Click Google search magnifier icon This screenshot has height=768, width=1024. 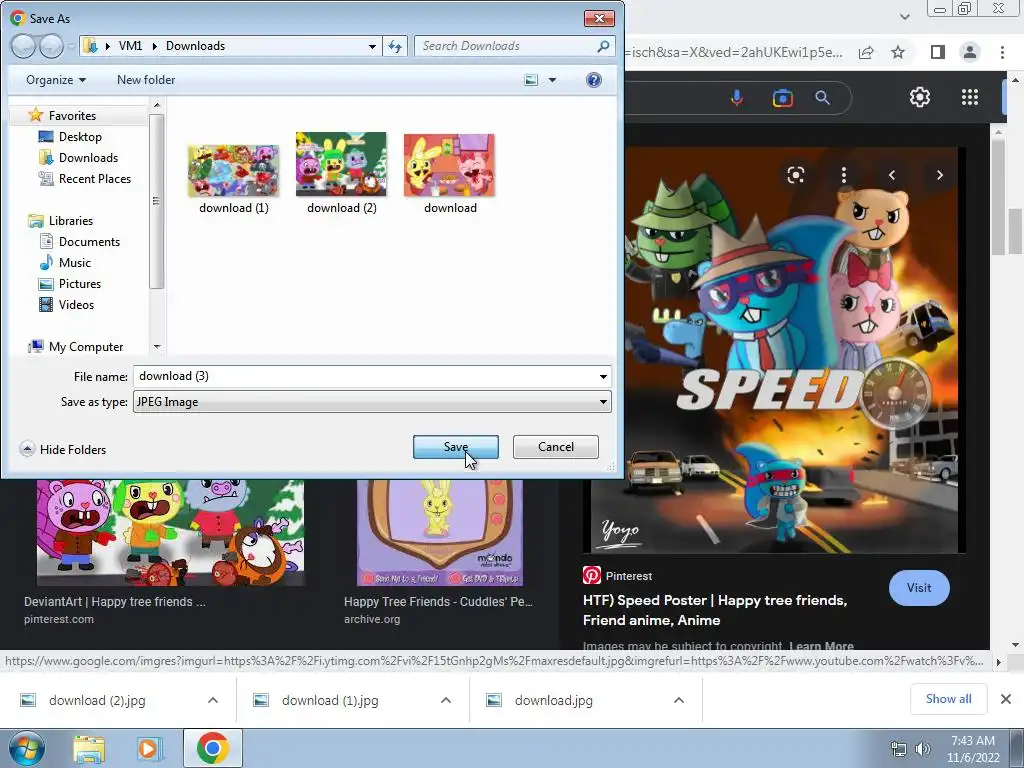click(822, 98)
